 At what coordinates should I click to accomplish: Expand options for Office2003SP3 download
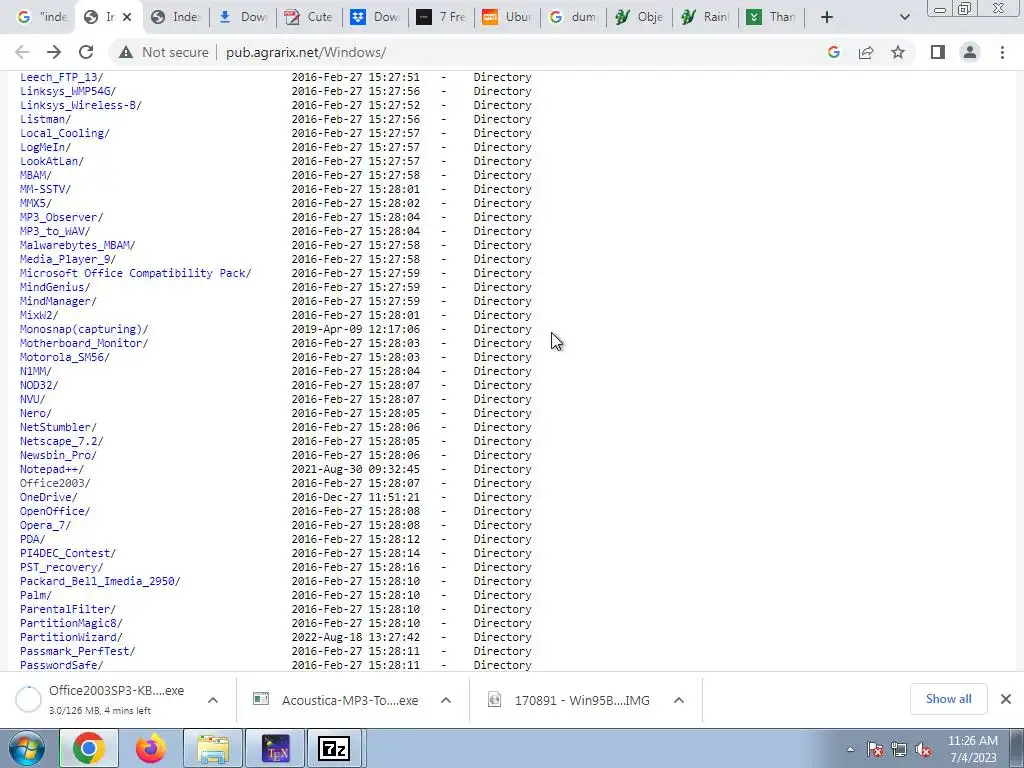tap(213, 700)
